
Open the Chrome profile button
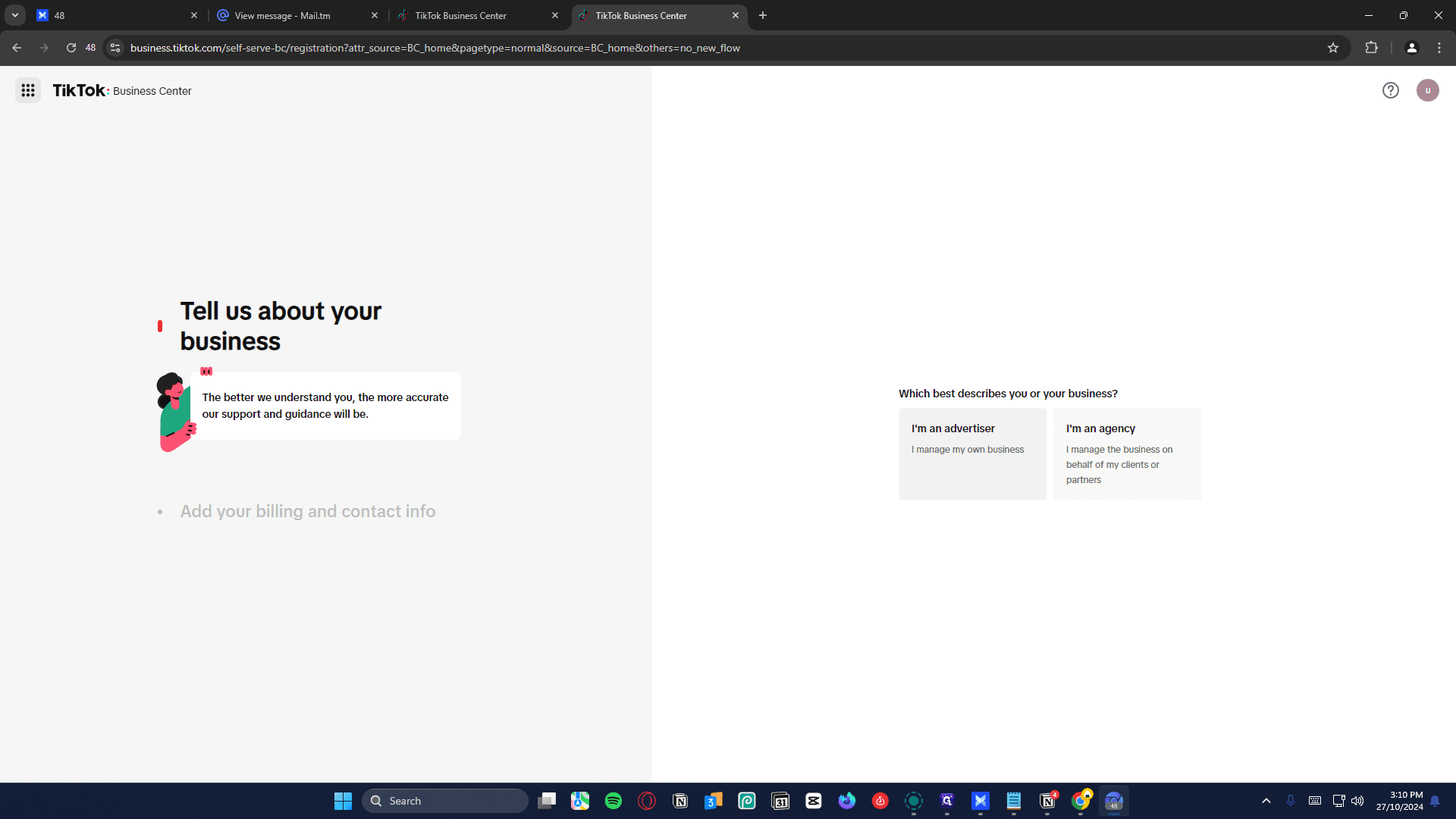[x=1411, y=48]
